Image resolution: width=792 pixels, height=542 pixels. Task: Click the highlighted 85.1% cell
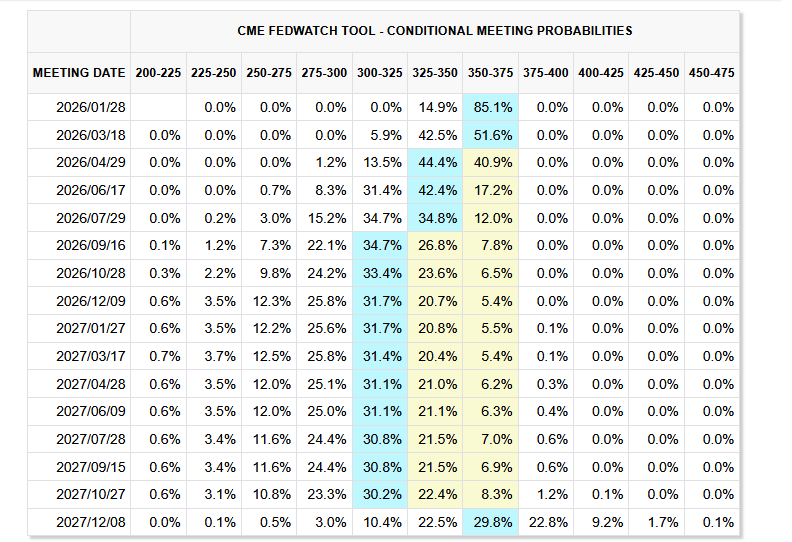pos(491,107)
